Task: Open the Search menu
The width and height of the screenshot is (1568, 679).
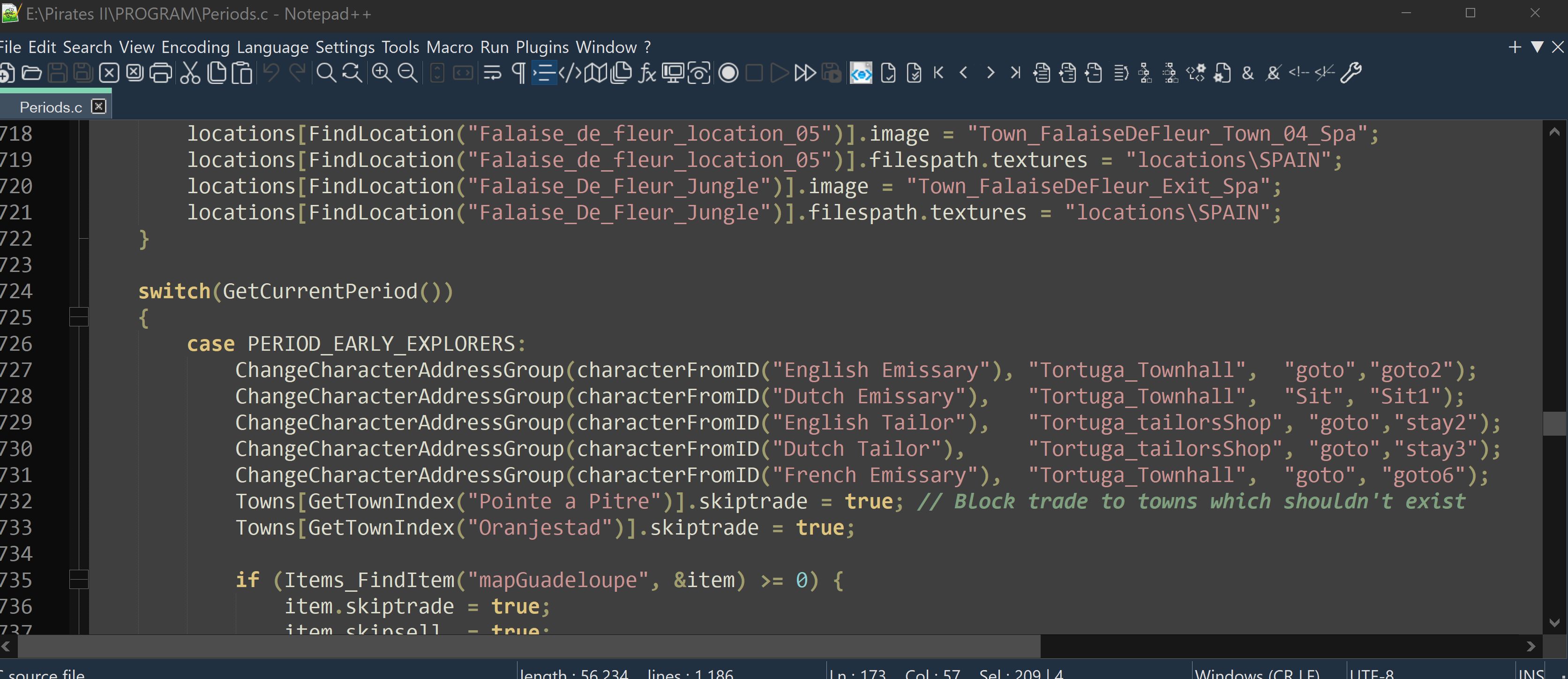Action: (x=88, y=47)
